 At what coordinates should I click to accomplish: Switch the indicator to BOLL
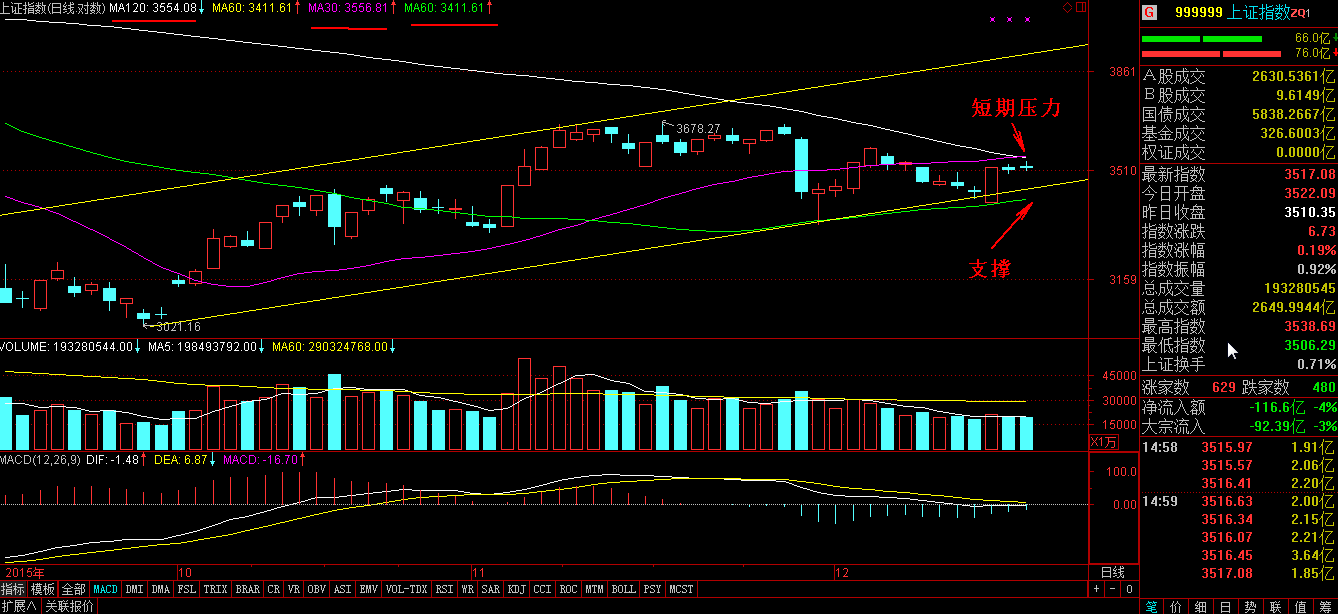(623, 590)
